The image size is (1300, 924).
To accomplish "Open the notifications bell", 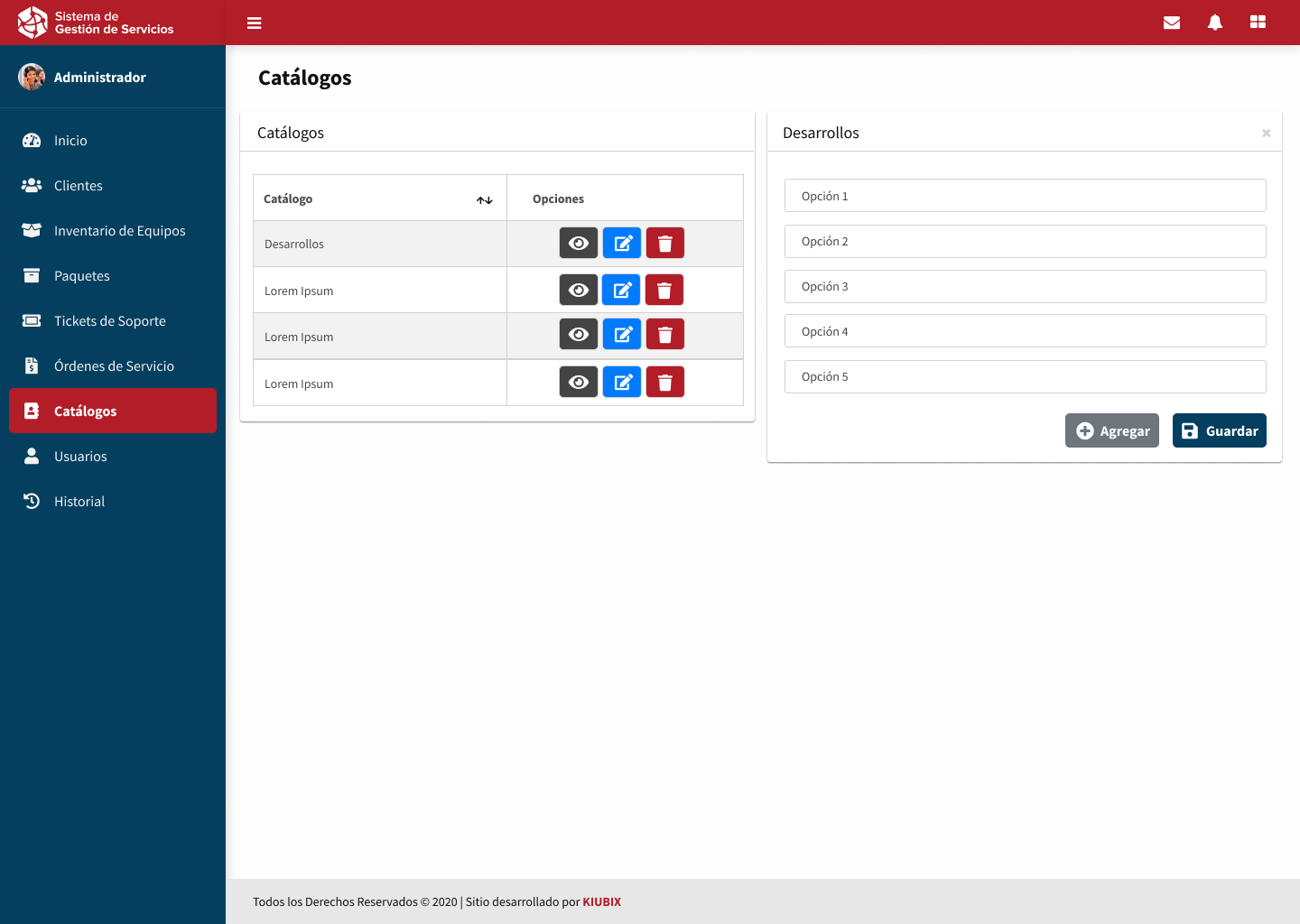I will click(1215, 23).
